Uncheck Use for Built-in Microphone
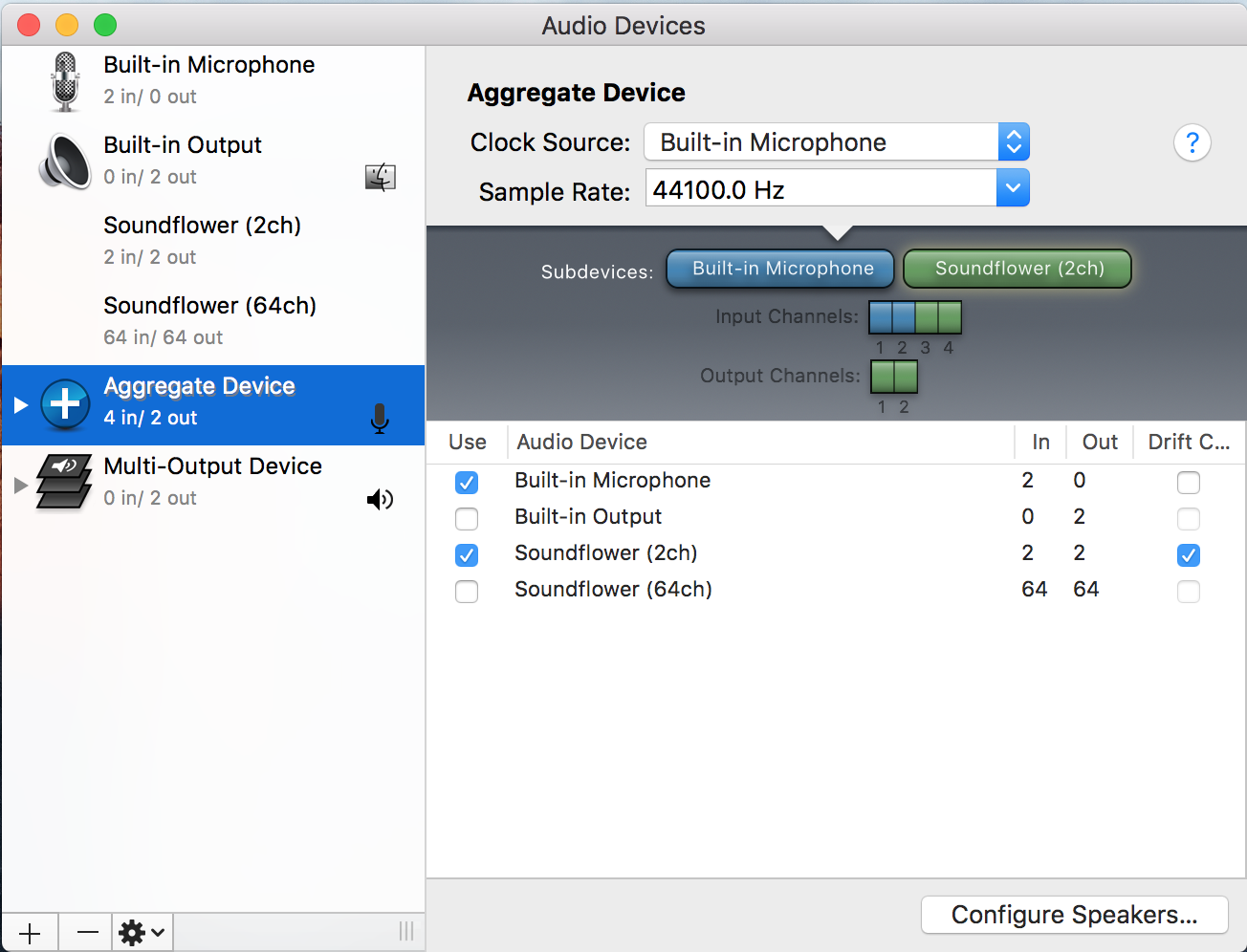The image size is (1247, 952). [467, 482]
